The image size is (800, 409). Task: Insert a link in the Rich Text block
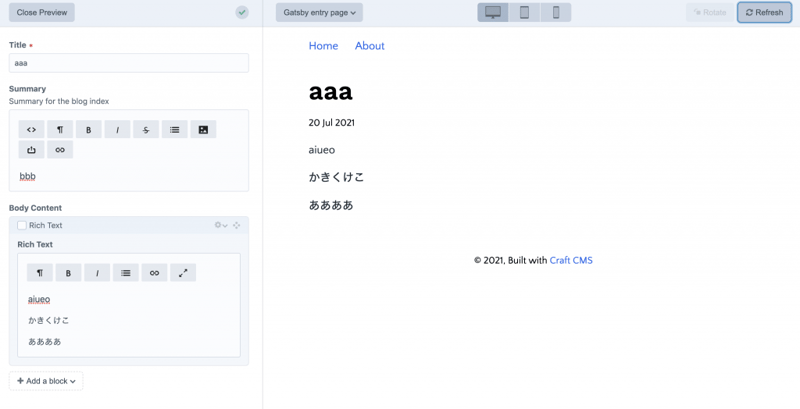[154, 272]
